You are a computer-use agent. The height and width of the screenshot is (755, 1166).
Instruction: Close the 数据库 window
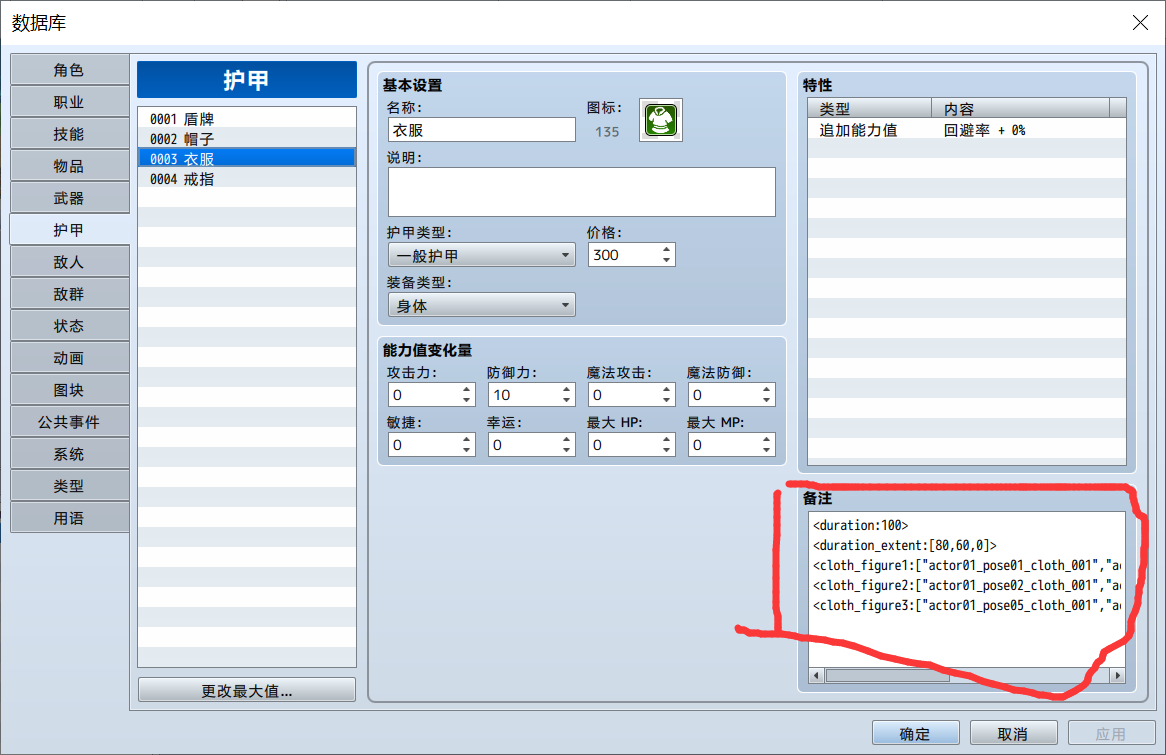[x=1140, y=23]
